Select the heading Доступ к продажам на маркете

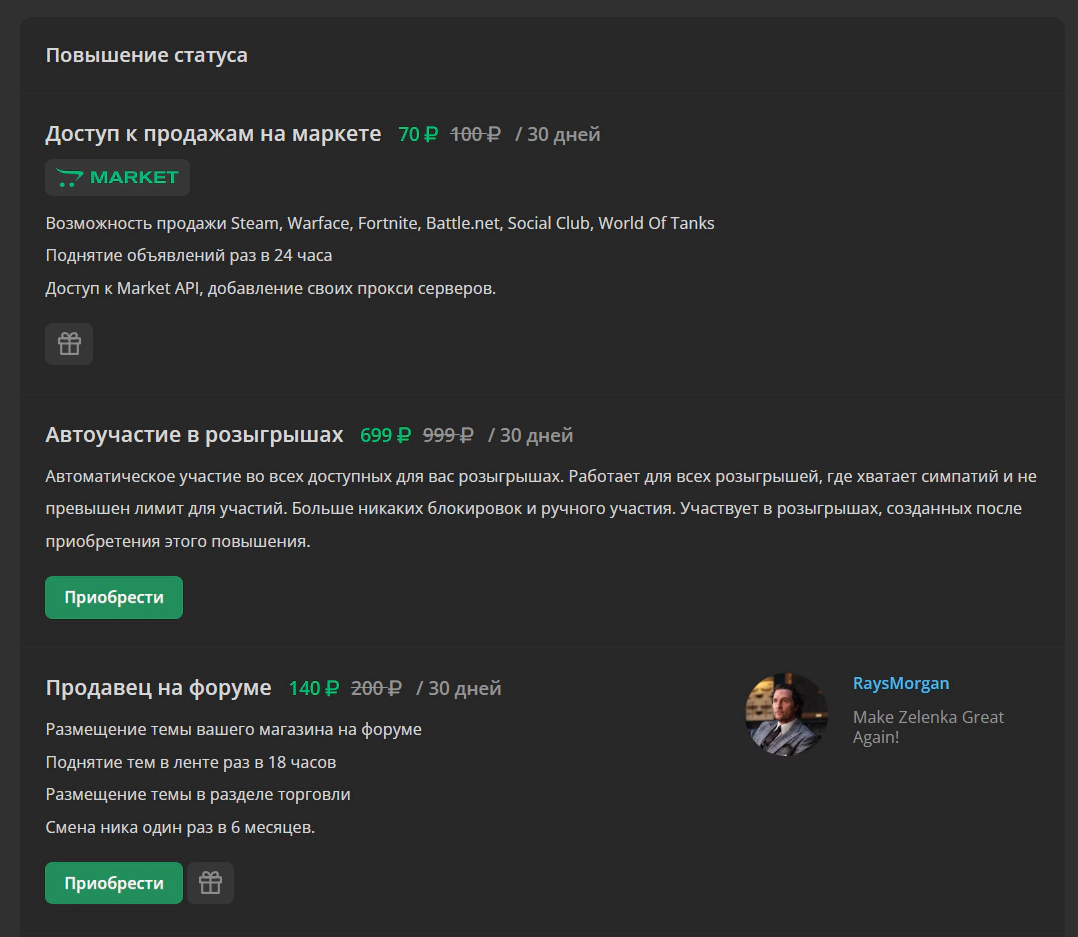click(213, 133)
